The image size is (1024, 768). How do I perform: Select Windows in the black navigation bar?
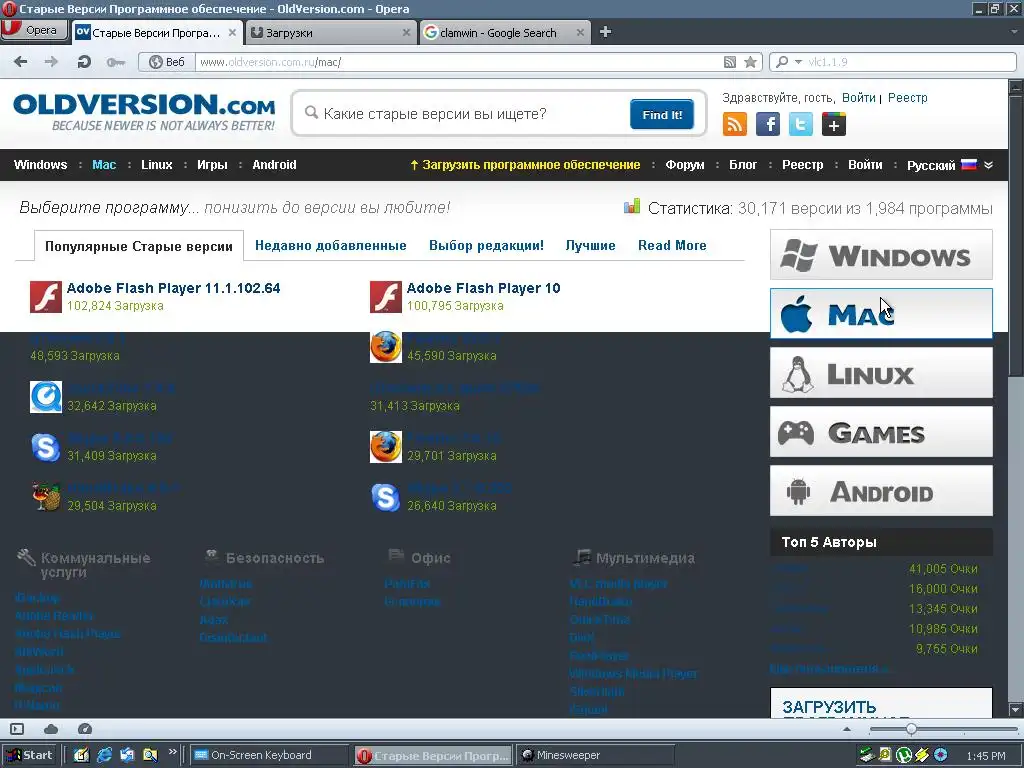click(x=40, y=165)
